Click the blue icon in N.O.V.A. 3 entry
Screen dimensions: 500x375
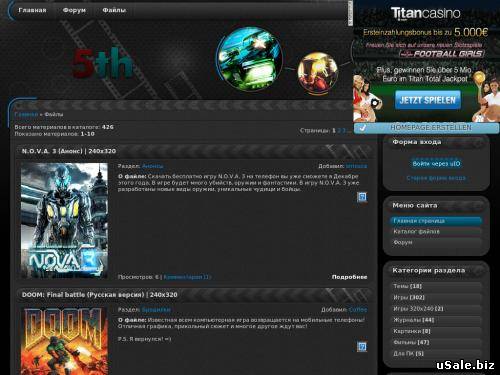[x=362, y=197]
